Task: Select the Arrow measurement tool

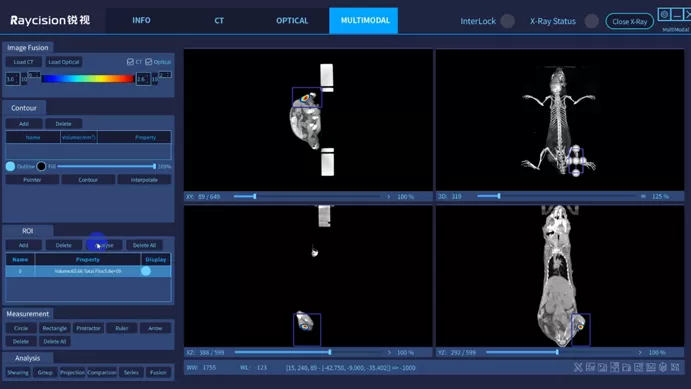Action: coord(155,328)
